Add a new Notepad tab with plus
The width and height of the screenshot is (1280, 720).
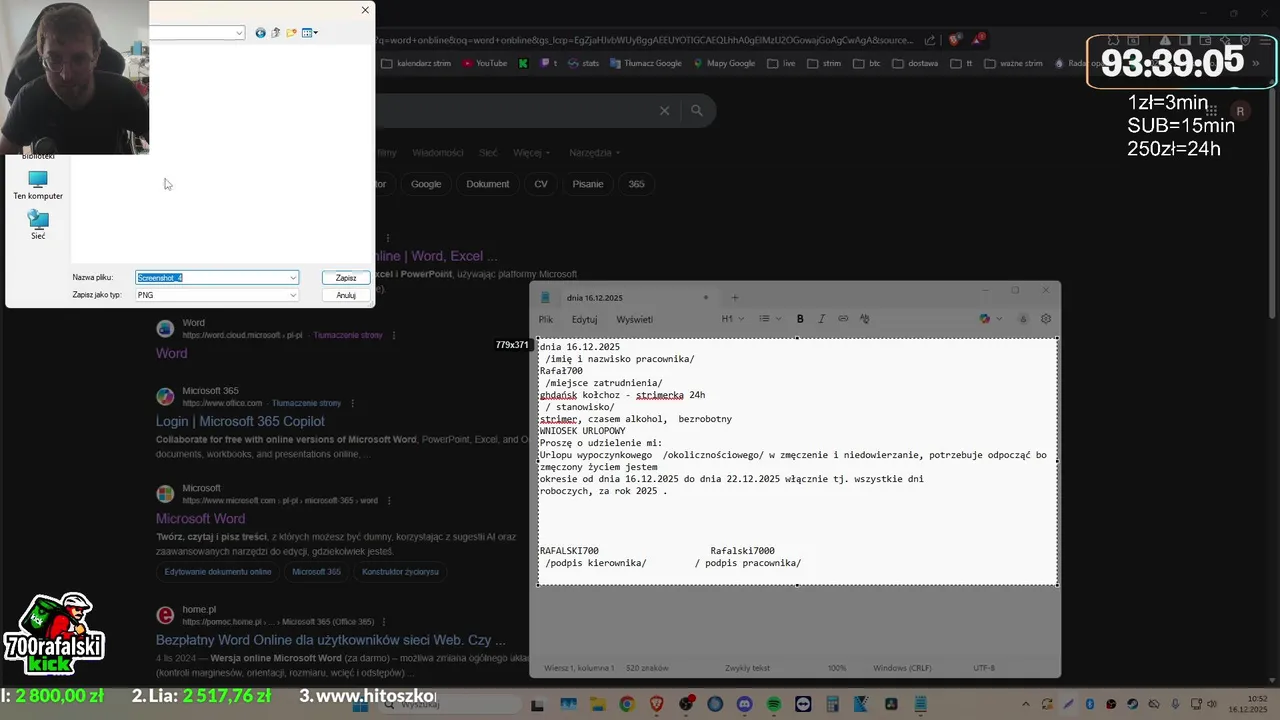coord(735,297)
